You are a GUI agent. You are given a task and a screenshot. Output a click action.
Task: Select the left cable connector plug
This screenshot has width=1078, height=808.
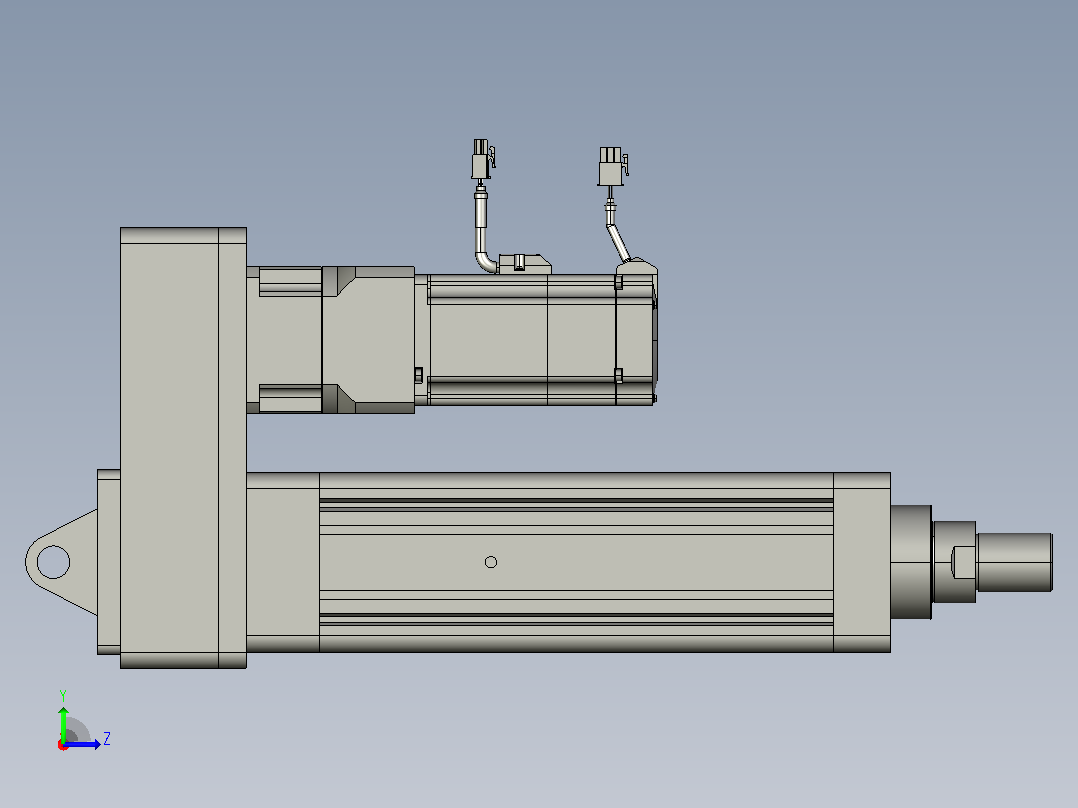tap(483, 159)
